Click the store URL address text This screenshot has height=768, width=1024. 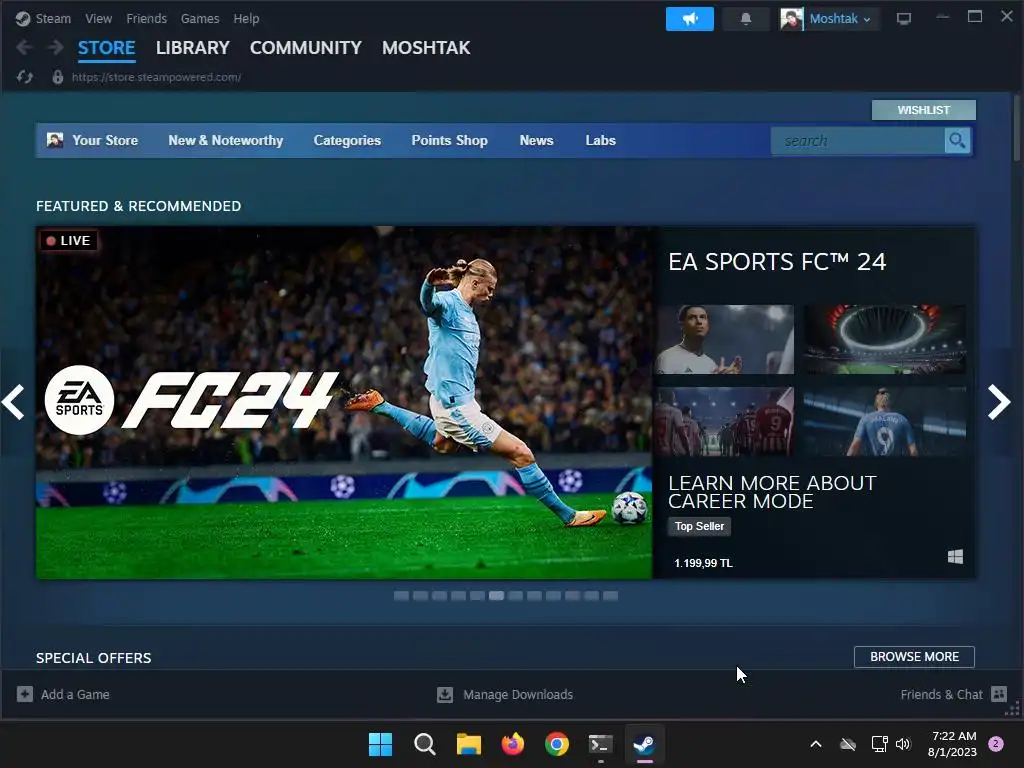[x=156, y=77]
